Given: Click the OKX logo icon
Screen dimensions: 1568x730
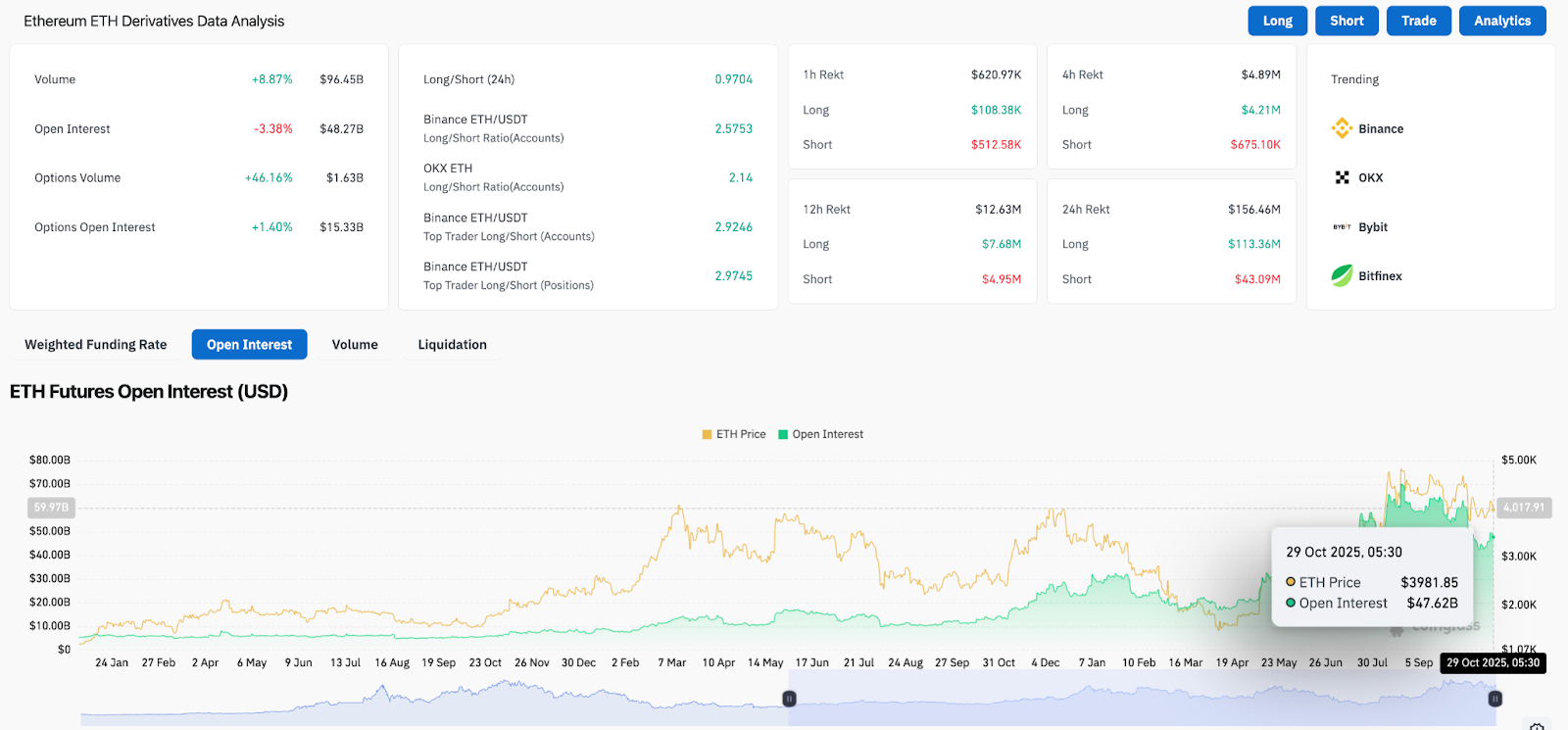Looking at the screenshot, I should (1342, 177).
